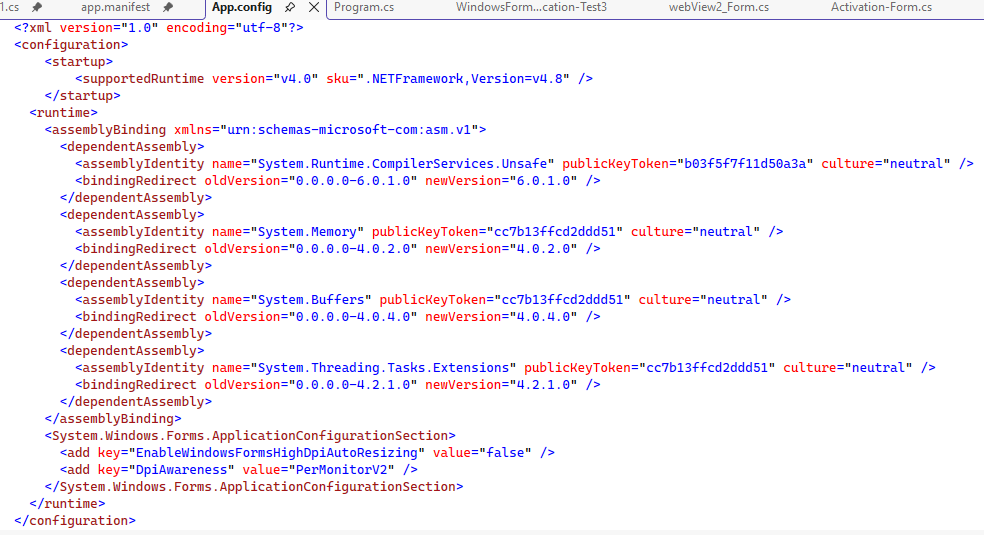The height and width of the screenshot is (535, 984).
Task: Click the closing </runtime> tag
Action: pyautogui.click(x=67, y=504)
